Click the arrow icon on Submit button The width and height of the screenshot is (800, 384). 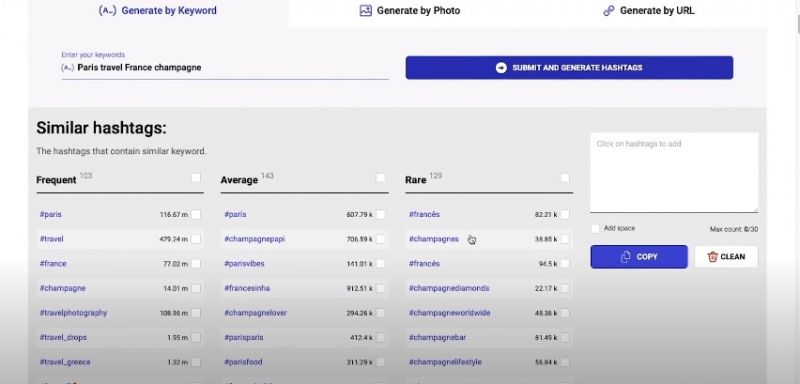(x=501, y=68)
